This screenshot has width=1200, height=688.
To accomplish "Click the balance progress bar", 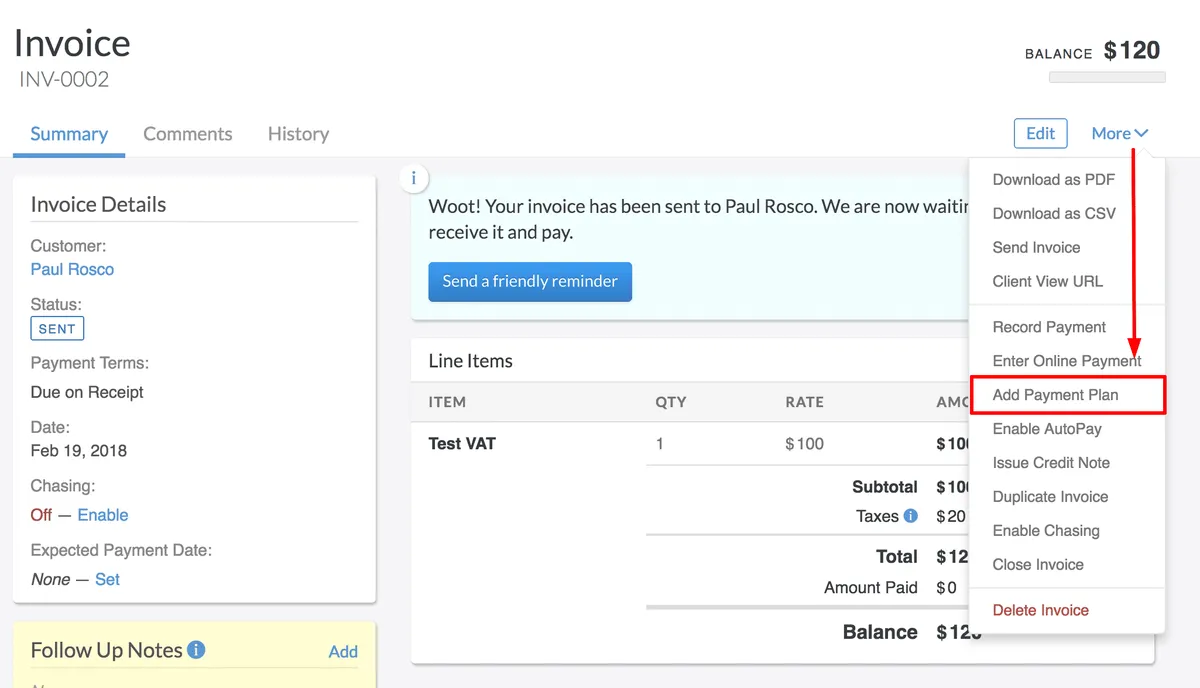I will (1106, 77).
